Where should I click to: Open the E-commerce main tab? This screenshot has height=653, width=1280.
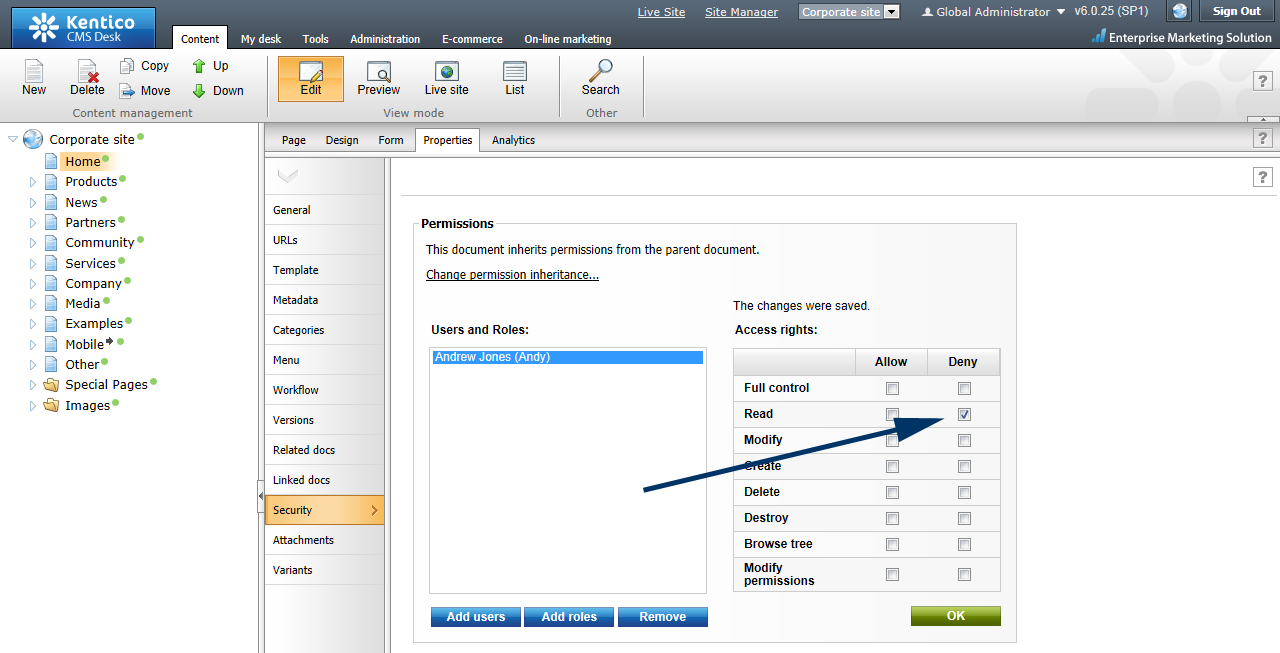(x=472, y=39)
